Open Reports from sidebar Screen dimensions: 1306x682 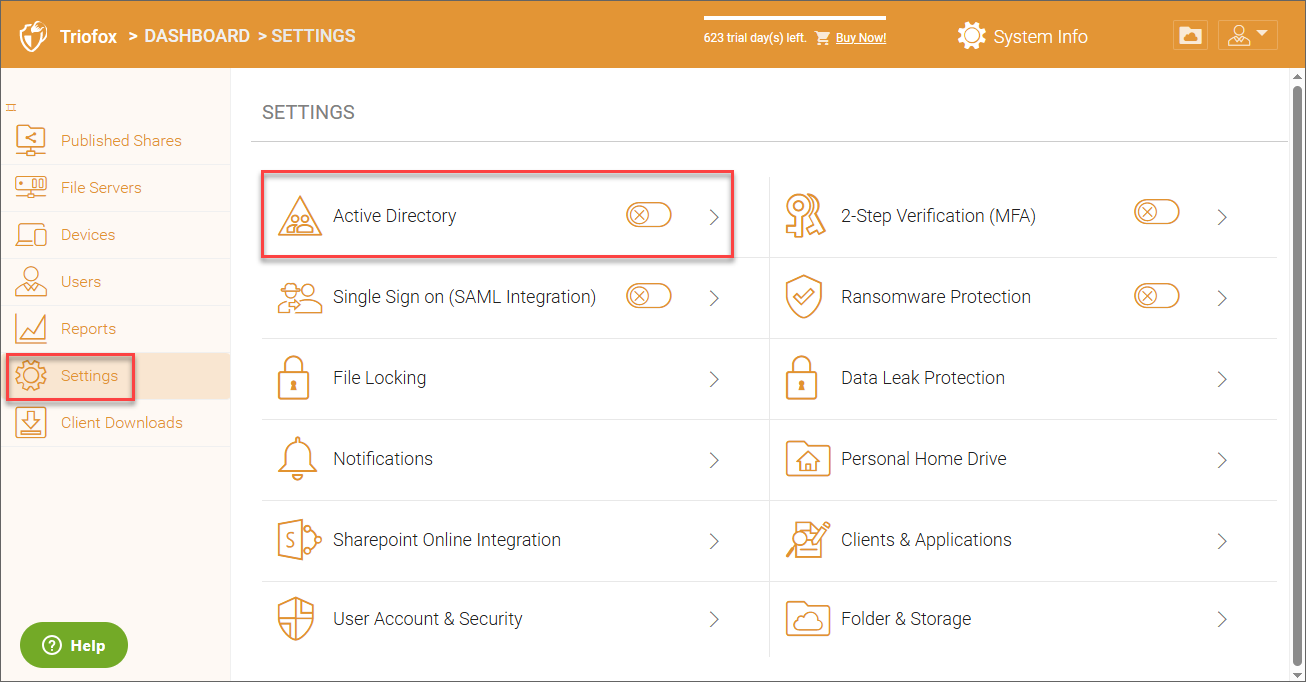coord(115,329)
